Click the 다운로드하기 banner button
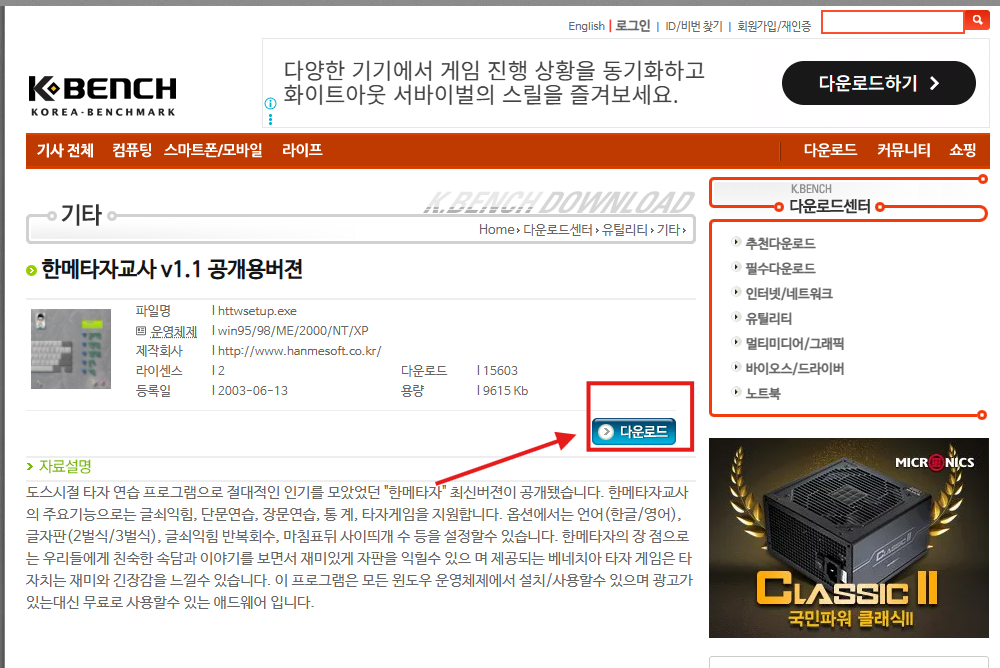This screenshot has width=1000, height=668. 878,83
